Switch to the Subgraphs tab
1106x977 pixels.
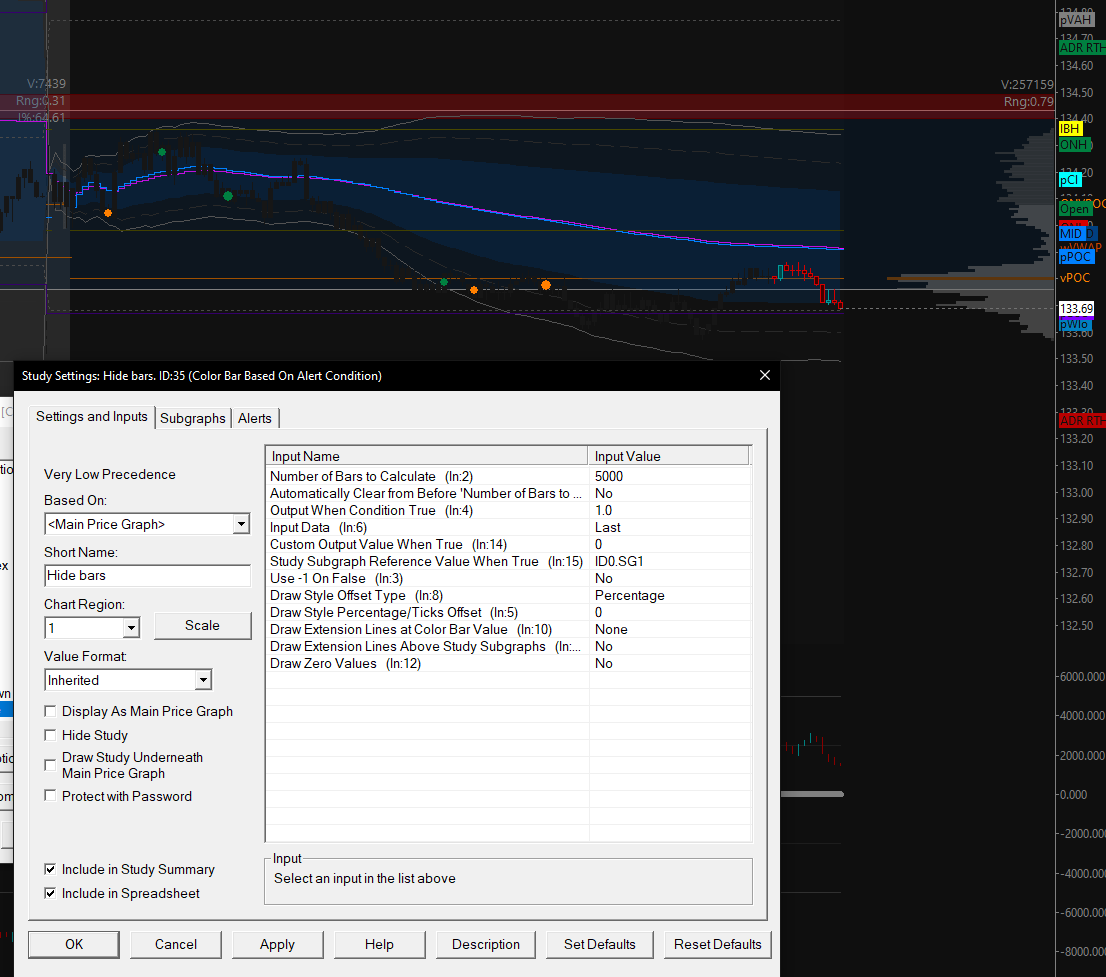193,418
